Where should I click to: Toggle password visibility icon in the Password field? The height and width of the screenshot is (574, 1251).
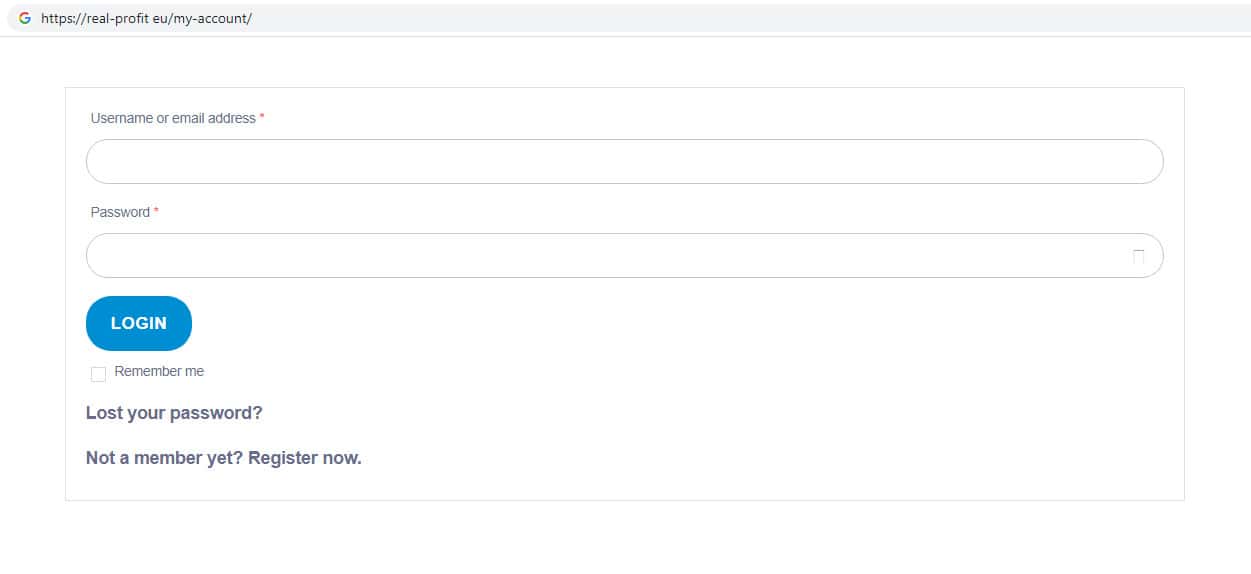click(1138, 257)
